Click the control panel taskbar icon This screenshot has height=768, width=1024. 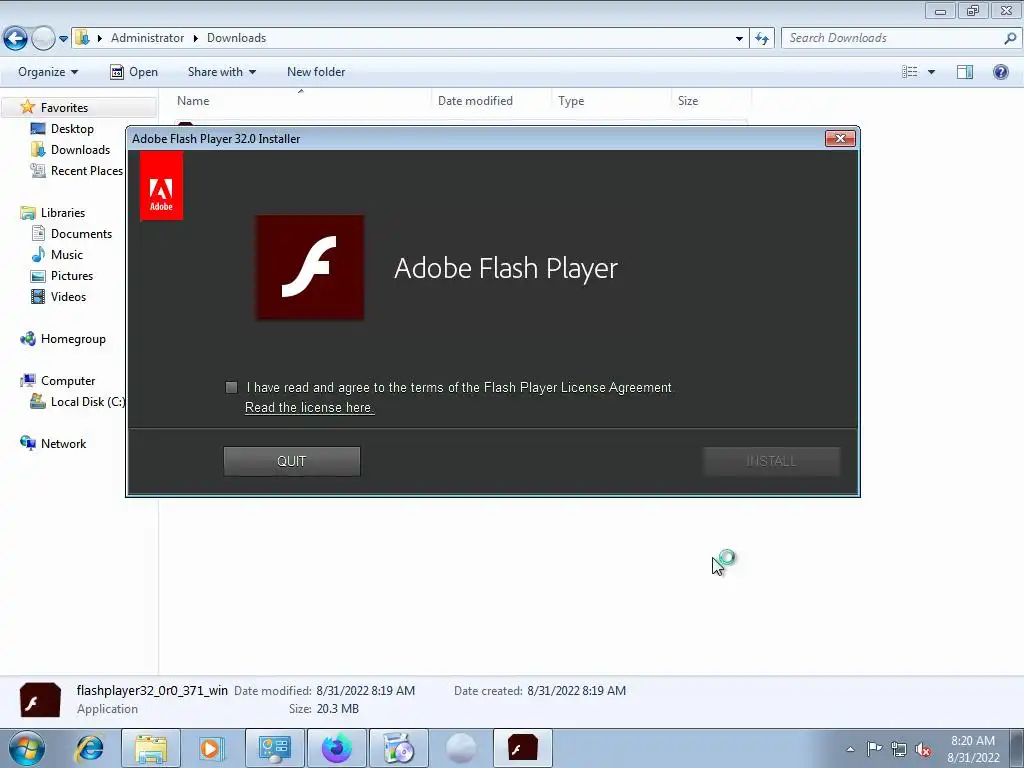tap(274, 748)
